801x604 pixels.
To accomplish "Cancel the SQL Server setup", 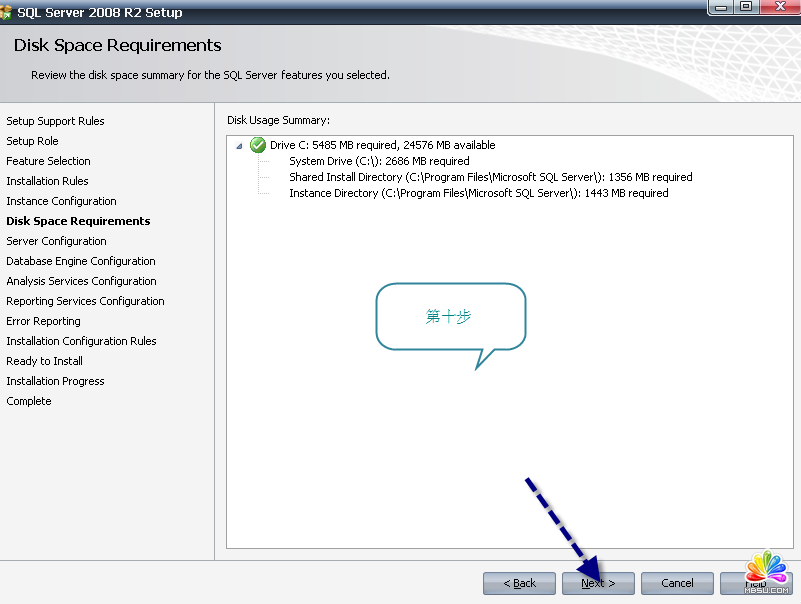I will [x=677, y=583].
